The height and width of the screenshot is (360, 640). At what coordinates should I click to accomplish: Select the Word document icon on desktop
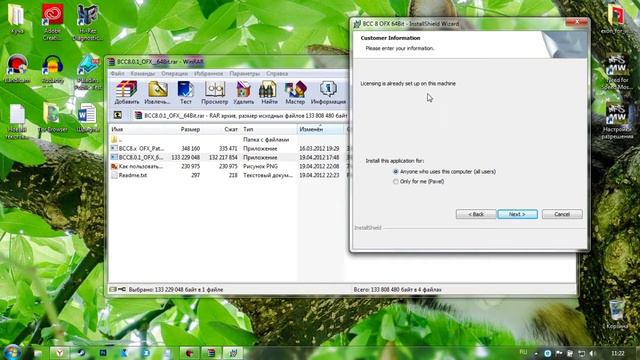click(87, 118)
